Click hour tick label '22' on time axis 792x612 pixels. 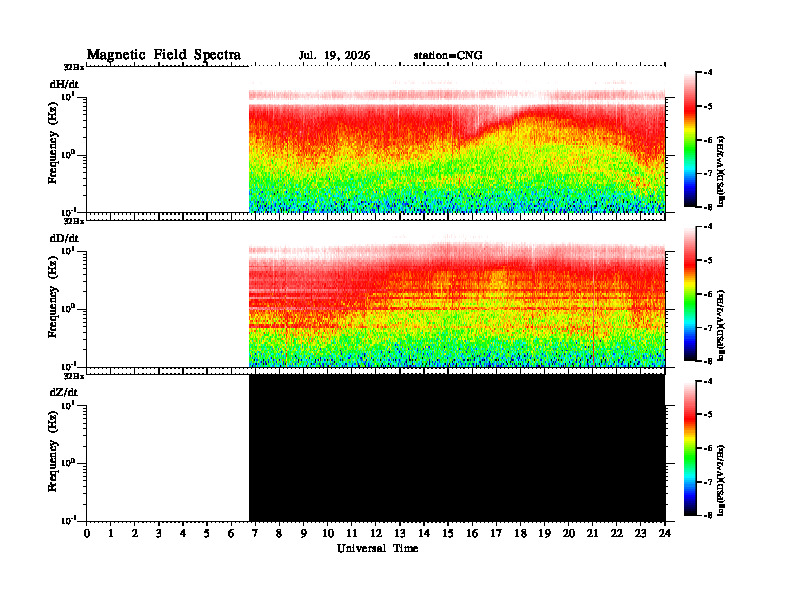pos(617,534)
